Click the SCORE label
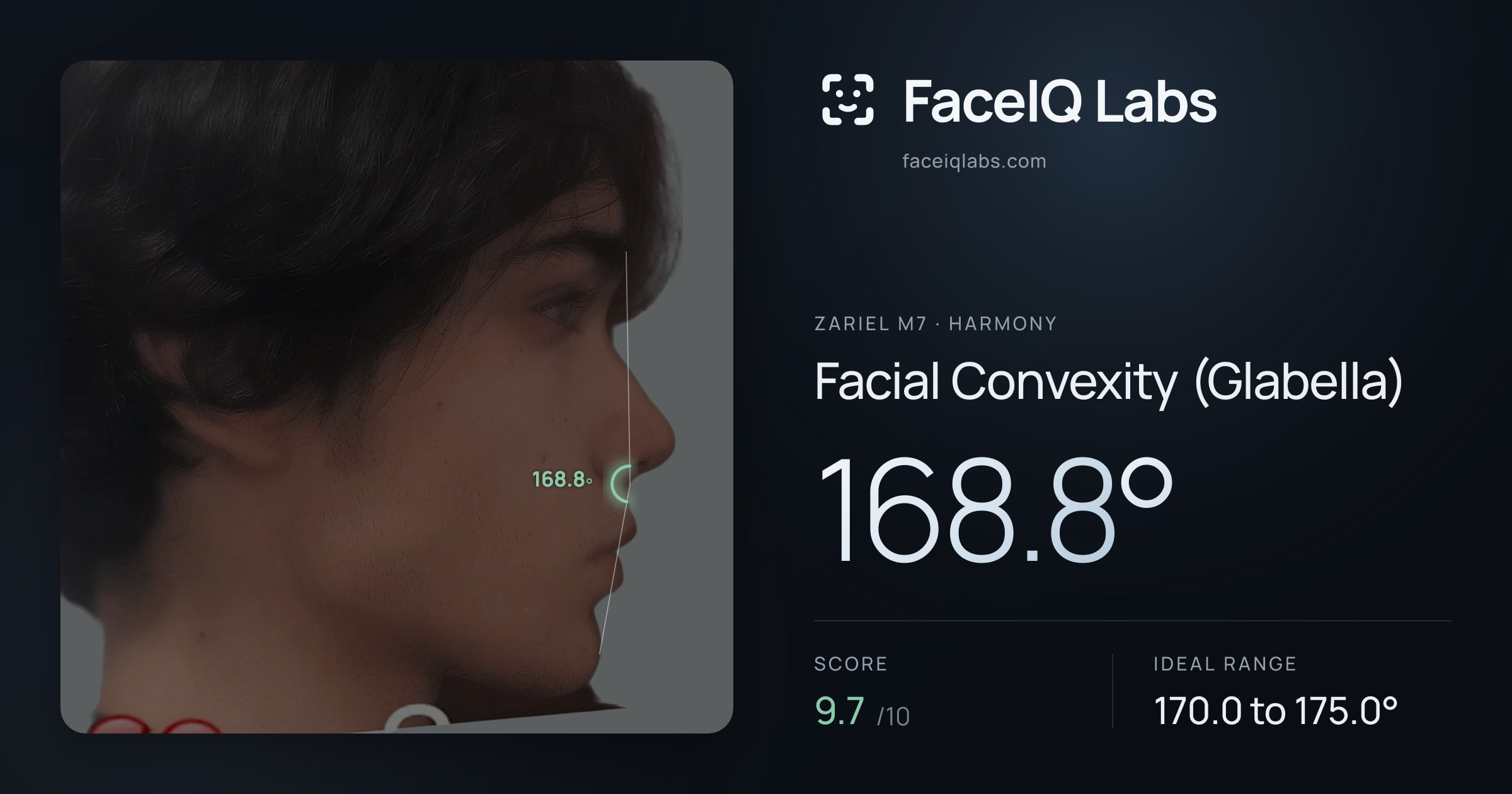 coord(850,664)
